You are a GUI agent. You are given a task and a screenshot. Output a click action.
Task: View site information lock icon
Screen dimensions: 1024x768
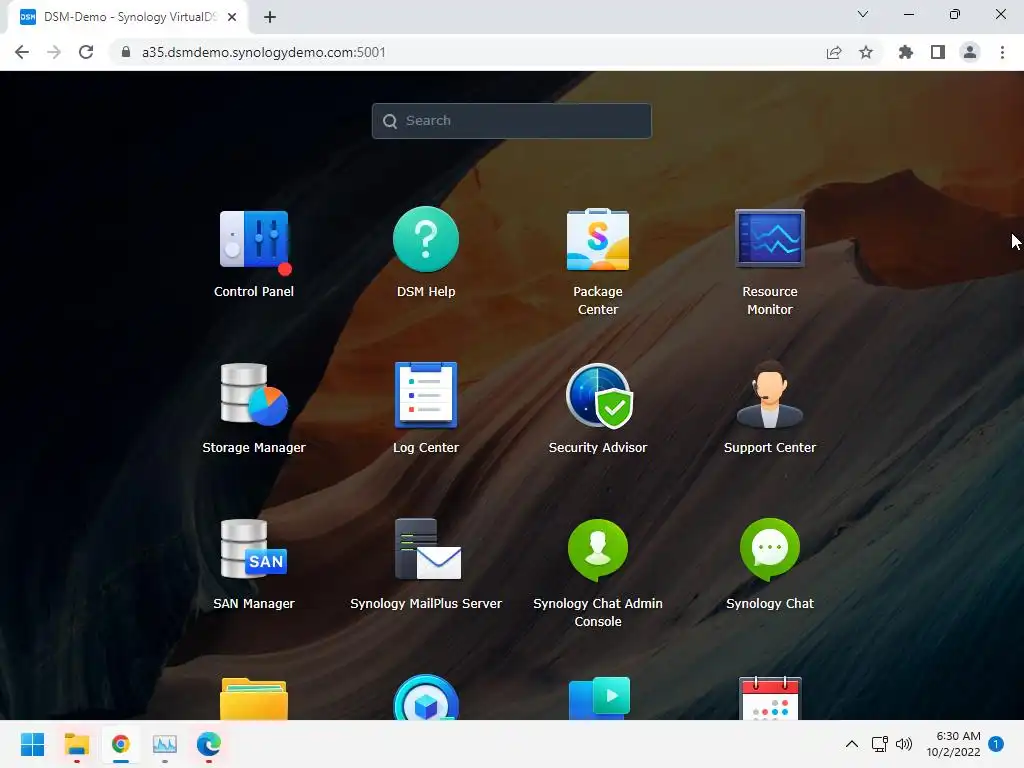tap(125, 52)
